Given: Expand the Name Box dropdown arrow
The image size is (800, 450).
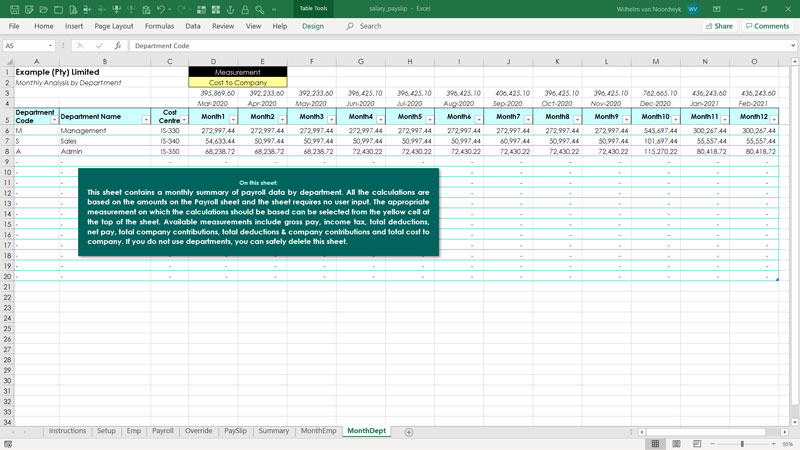Looking at the screenshot, I should pyautogui.click(x=50, y=45).
